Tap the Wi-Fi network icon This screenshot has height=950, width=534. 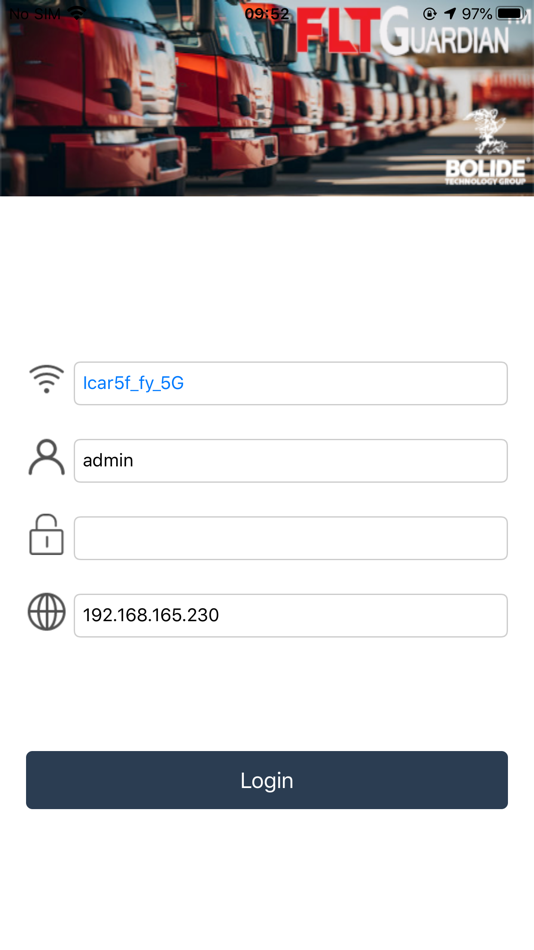pos(47,380)
